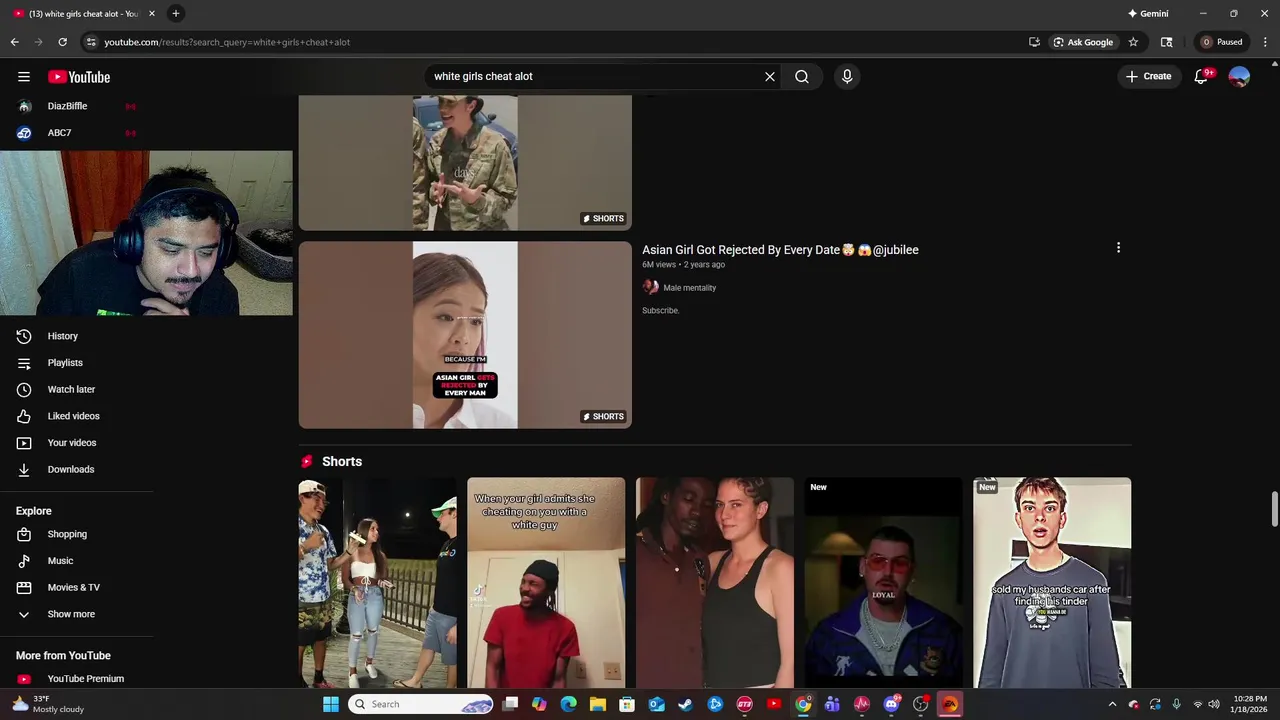Image resolution: width=1280 pixels, height=720 pixels.
Task: Open Windows Start menu
Action: point(331,704)
